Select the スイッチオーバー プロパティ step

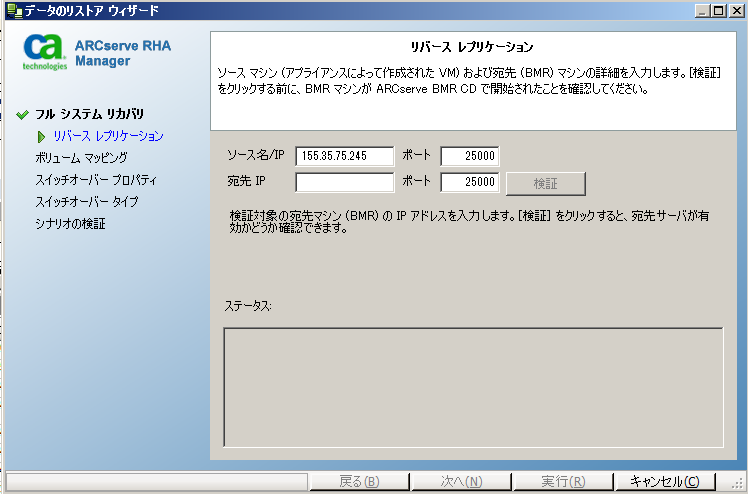pyautogui.click(x=96, y=180)
